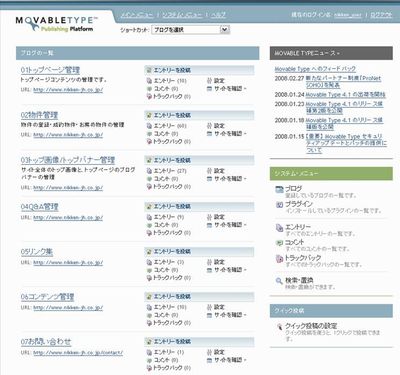Click the entries icon for 06コンテンツ管理

point(149,307)
